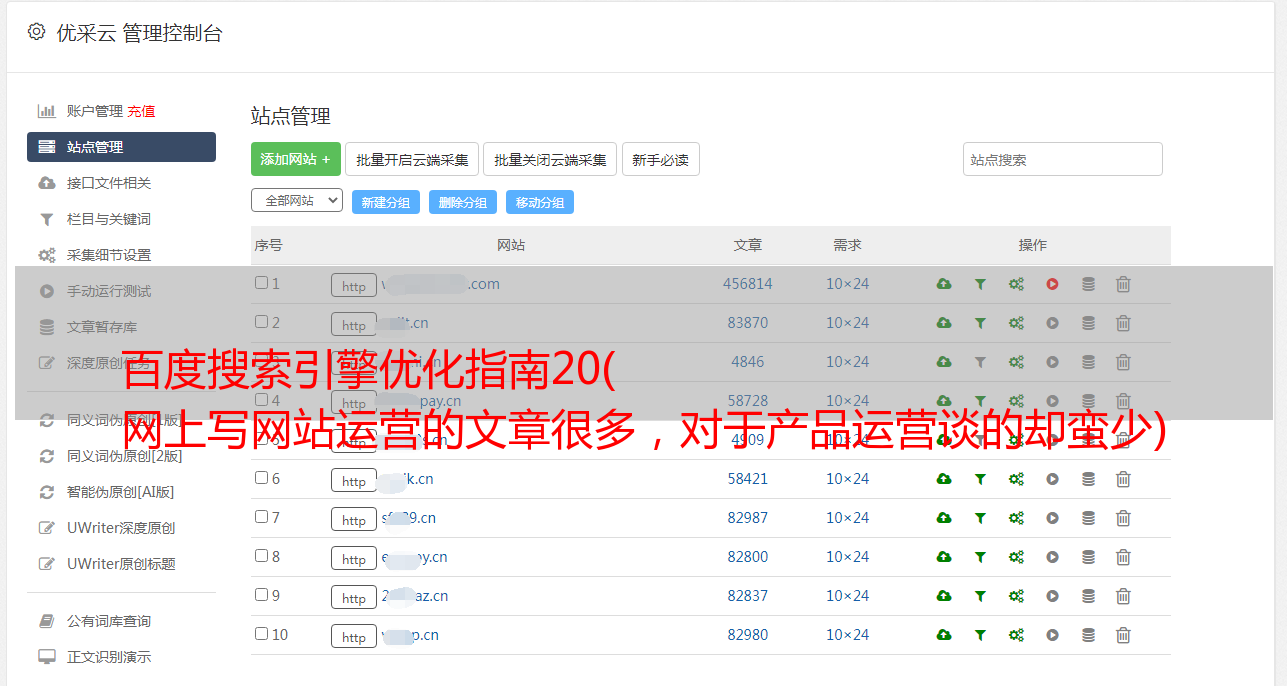Tick the checkbox for site 8

click(261, 556)
